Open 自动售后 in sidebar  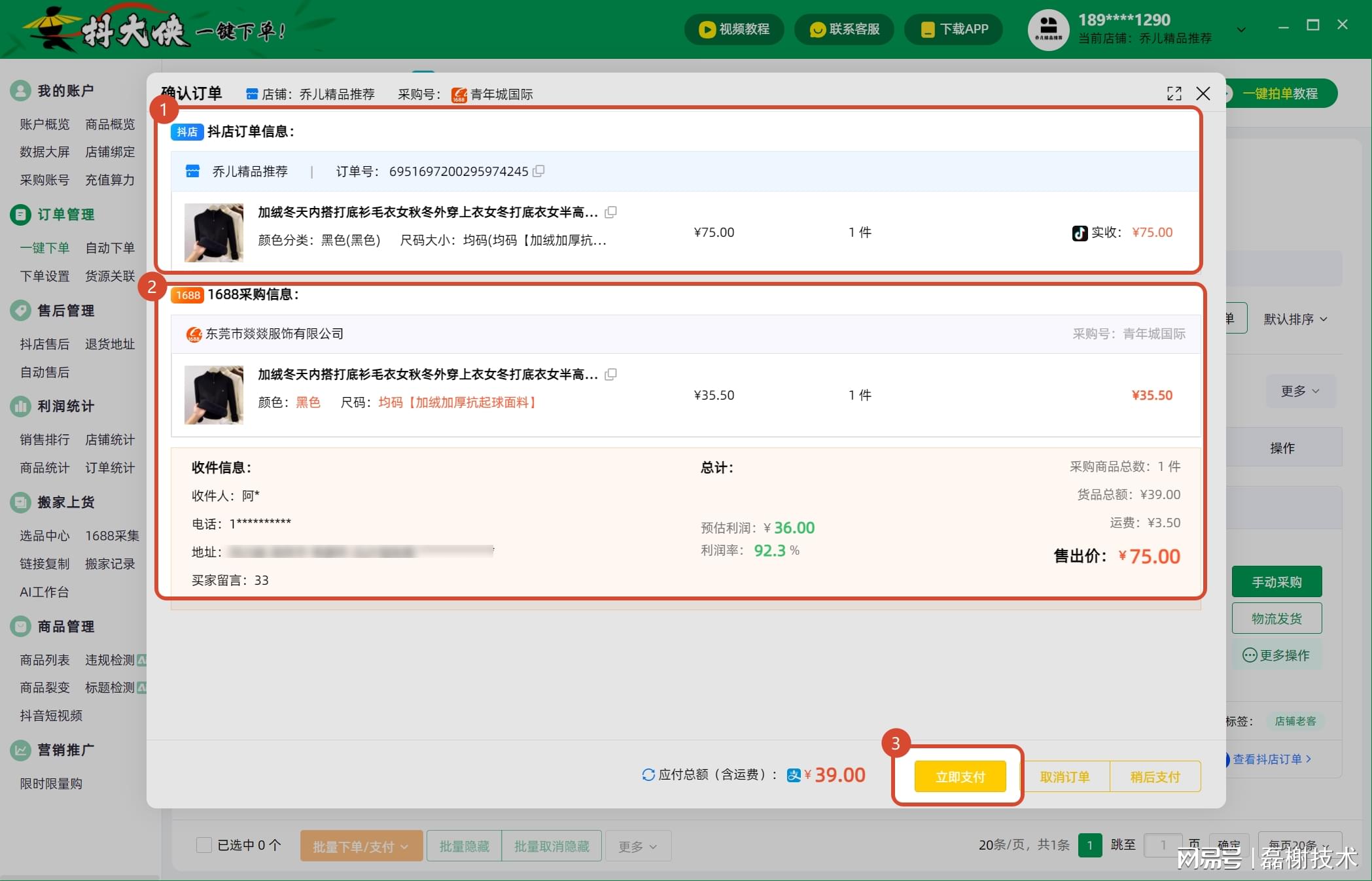click(44, 372)
